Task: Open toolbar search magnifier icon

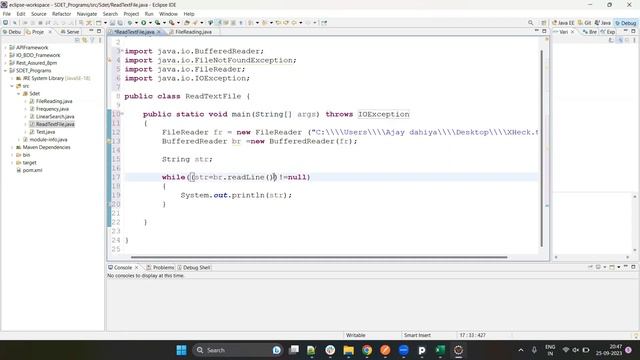Action: pos(531,23)
